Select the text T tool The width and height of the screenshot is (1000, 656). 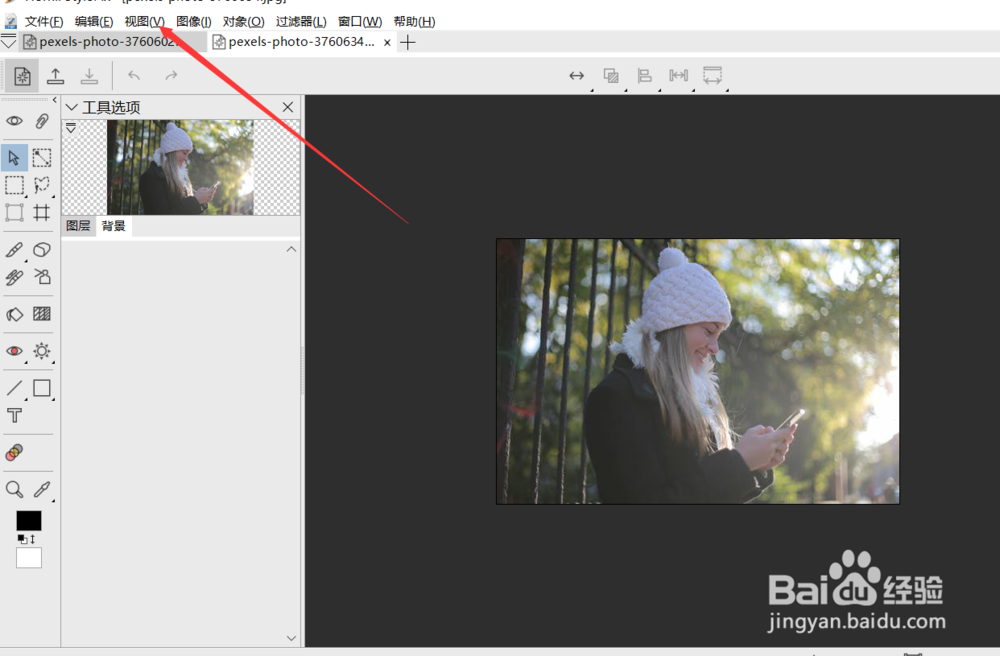14,416
